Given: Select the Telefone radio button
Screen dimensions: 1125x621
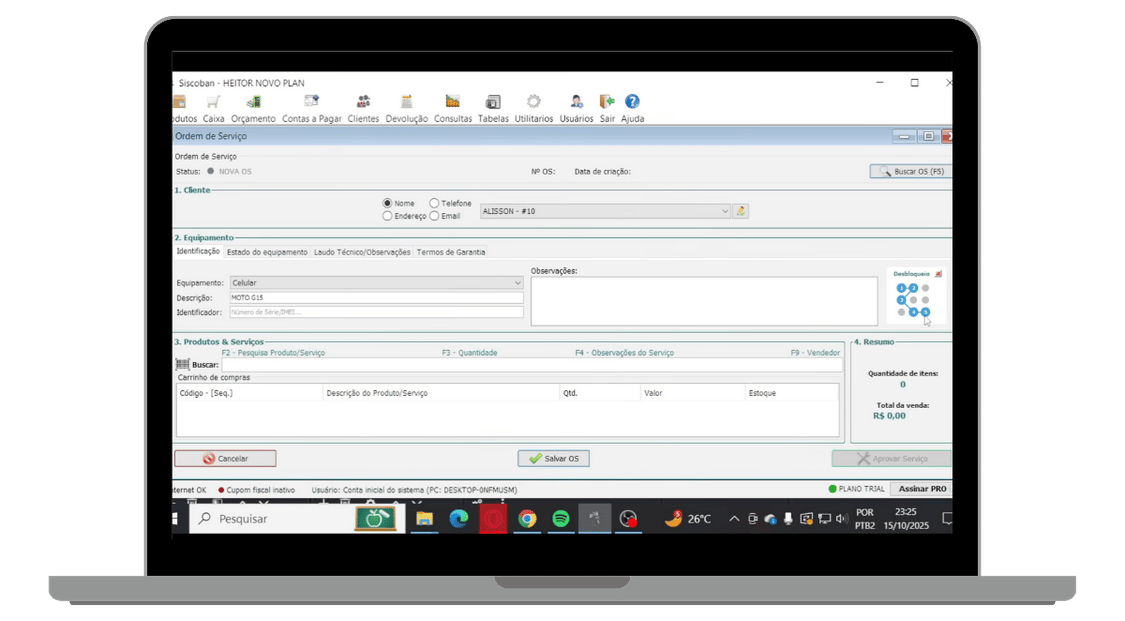Looking at the screenshot, I should click(x=434, y=203).
